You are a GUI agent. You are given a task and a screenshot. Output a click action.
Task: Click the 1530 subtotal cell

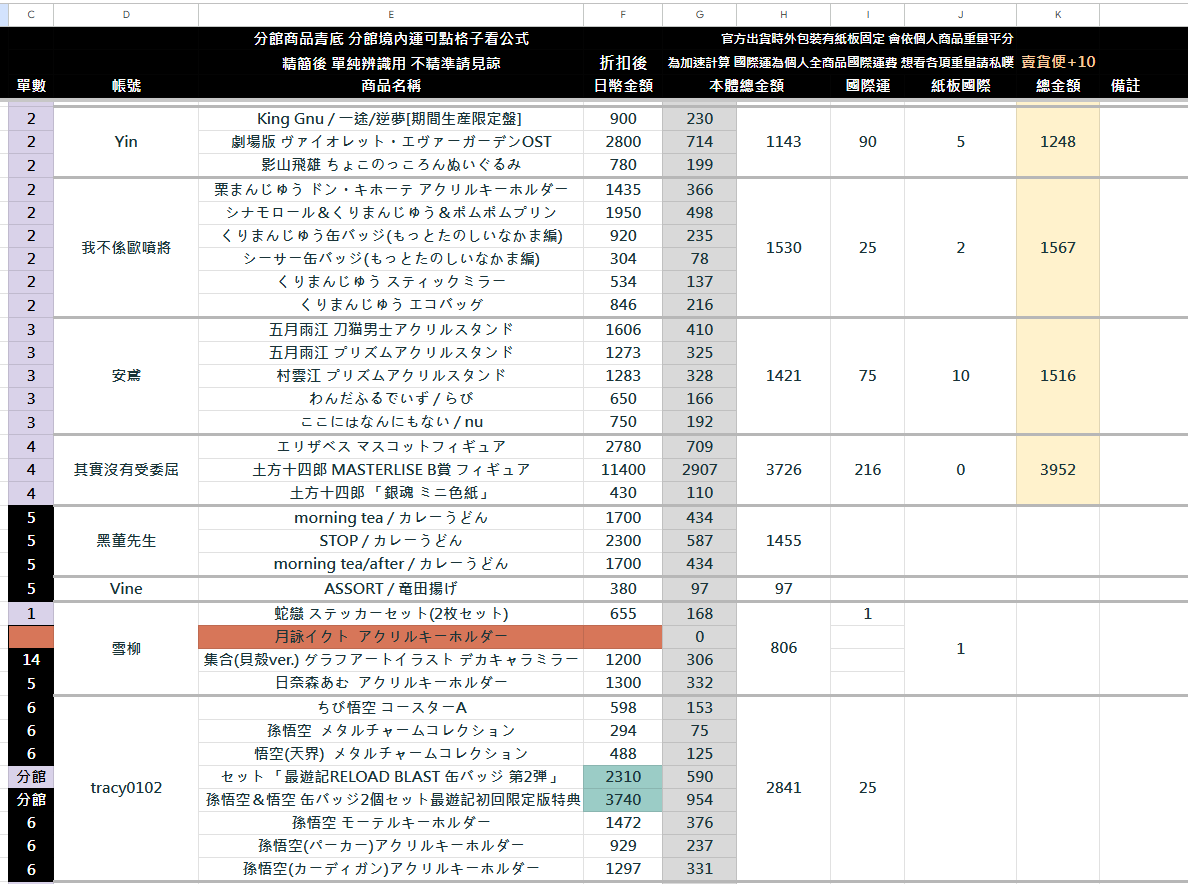click(783, 248)
